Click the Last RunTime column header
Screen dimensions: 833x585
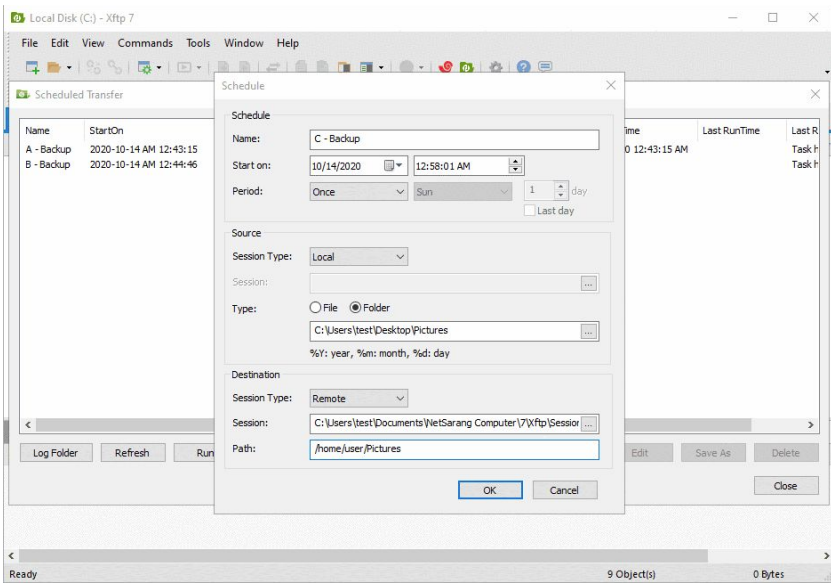pos(731,131)
